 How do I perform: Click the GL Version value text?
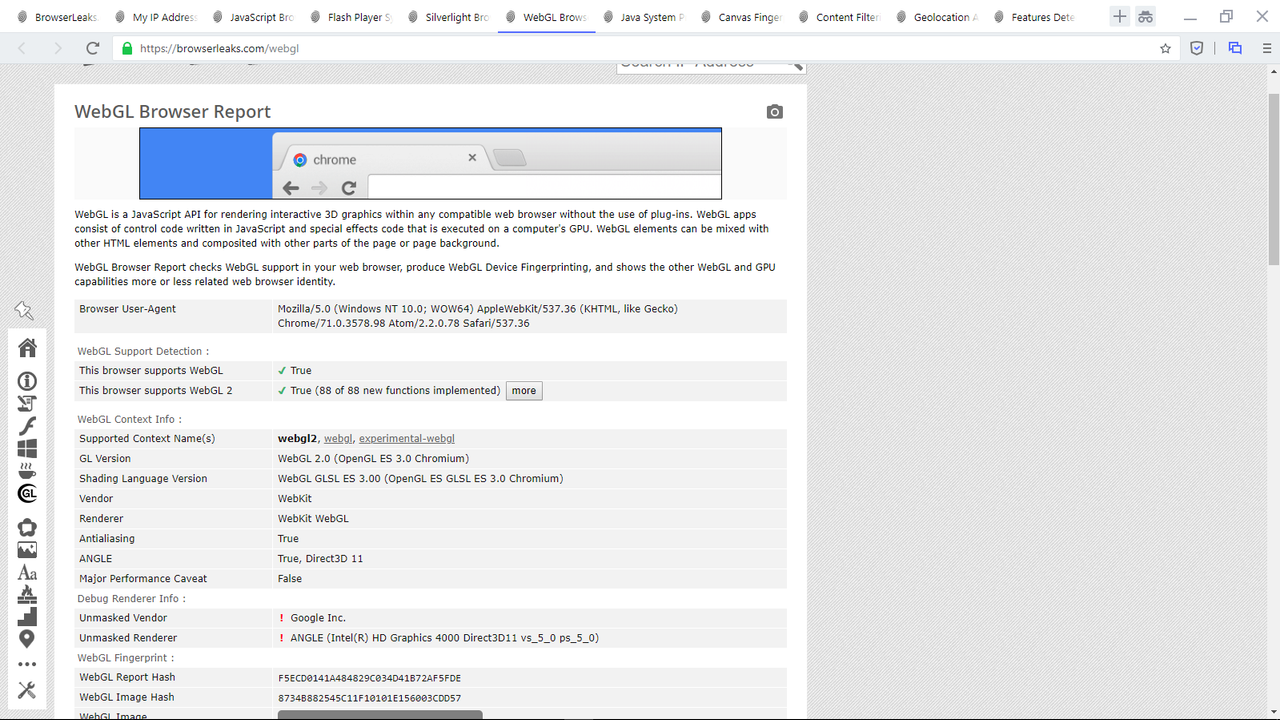(373, 459)
